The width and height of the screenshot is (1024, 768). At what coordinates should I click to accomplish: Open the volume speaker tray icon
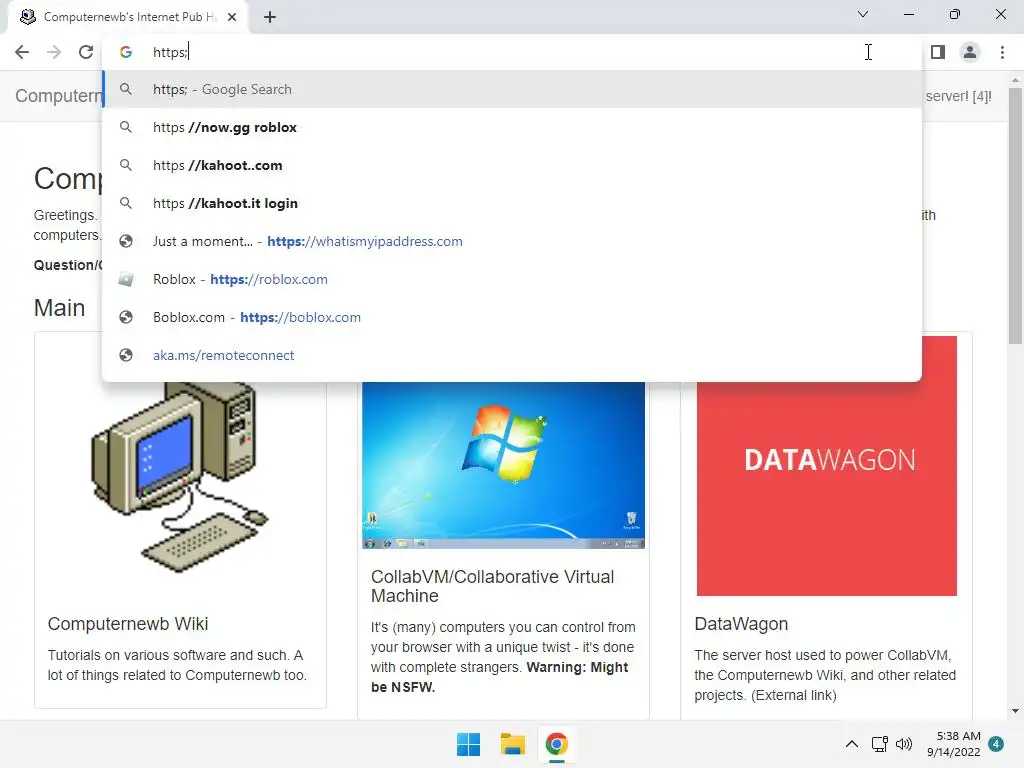pos(904,744)
